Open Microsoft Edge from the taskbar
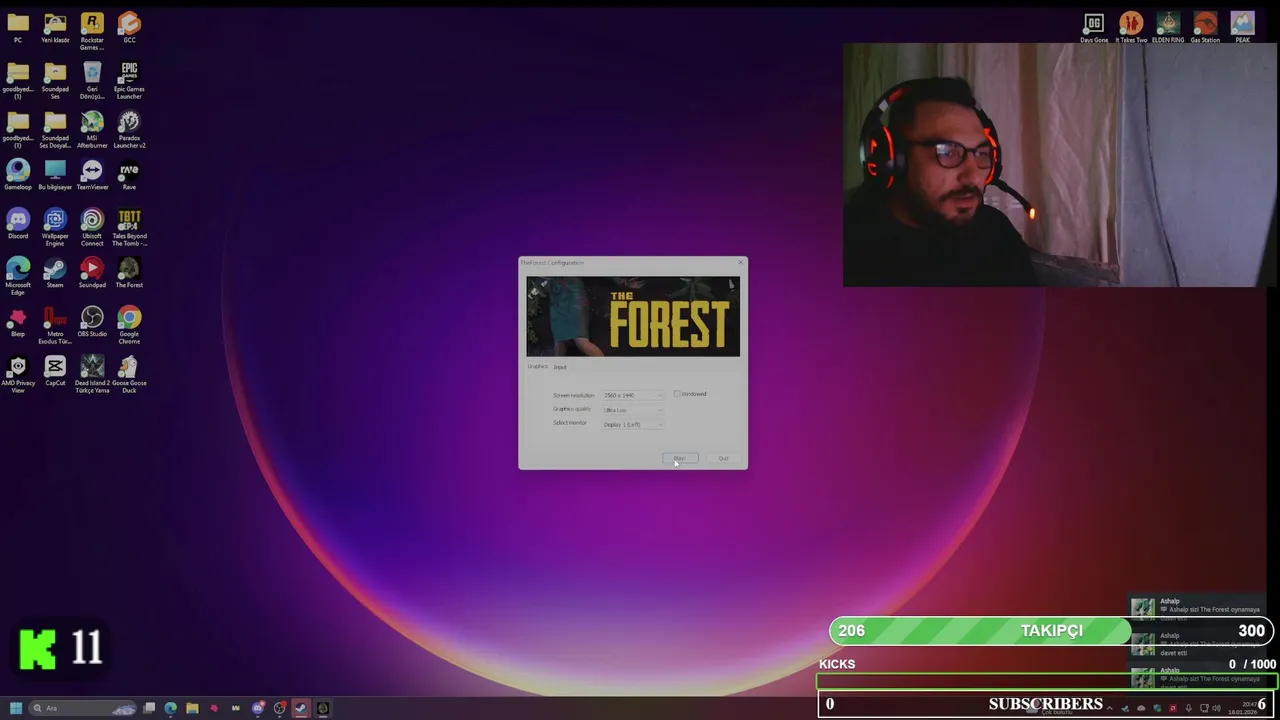Viewport: 1280px width, 720px height. pos(171,708)
